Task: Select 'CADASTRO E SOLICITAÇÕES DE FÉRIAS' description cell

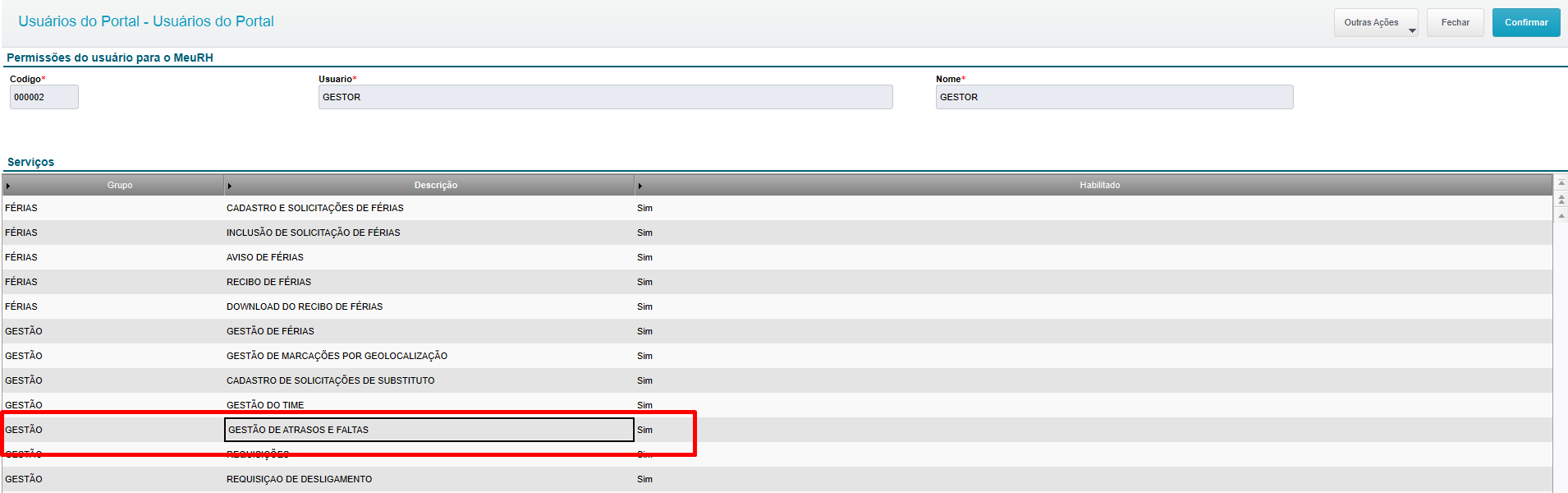Action: [429, 208]
